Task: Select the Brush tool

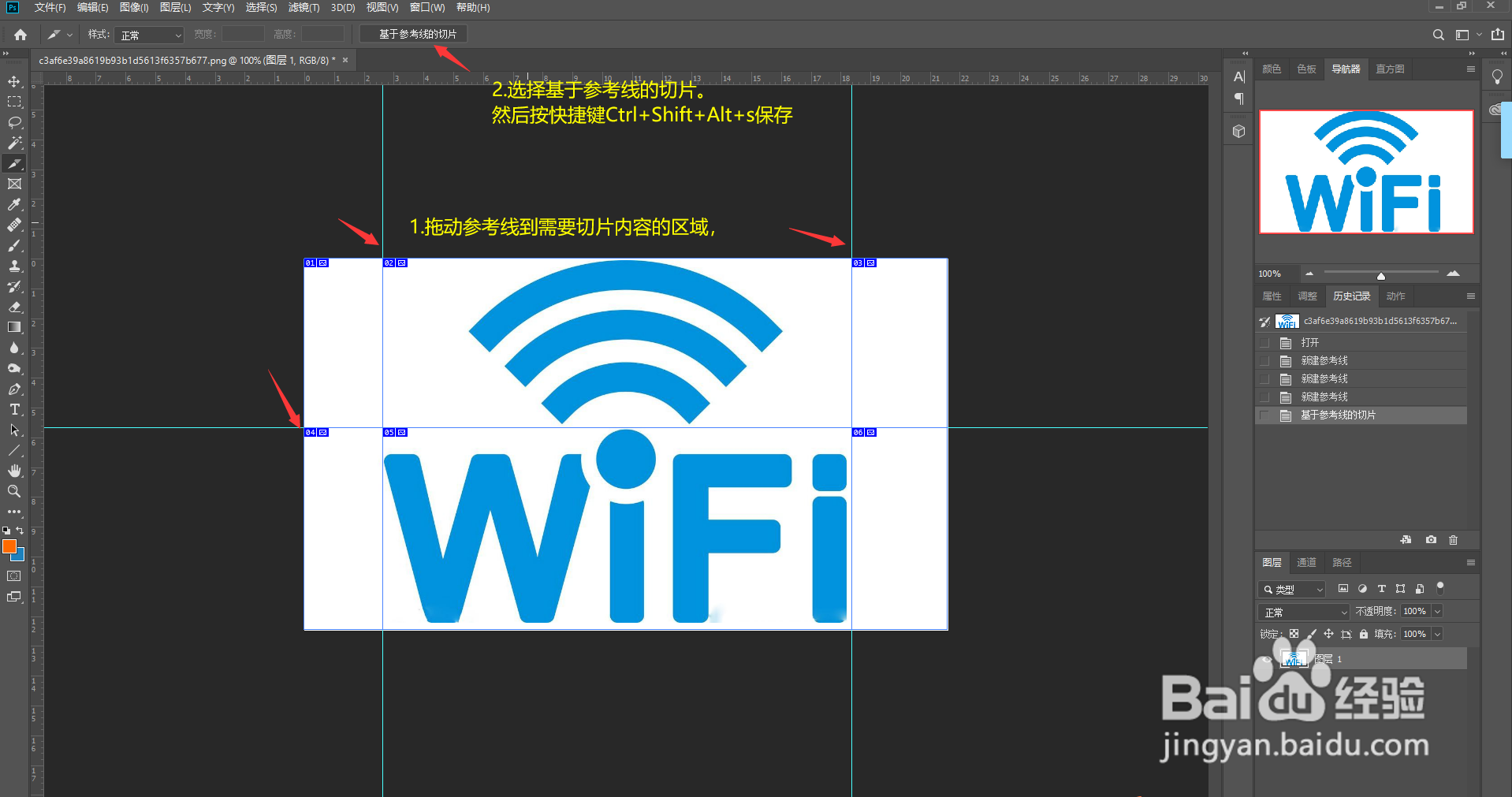Action: 14,245
